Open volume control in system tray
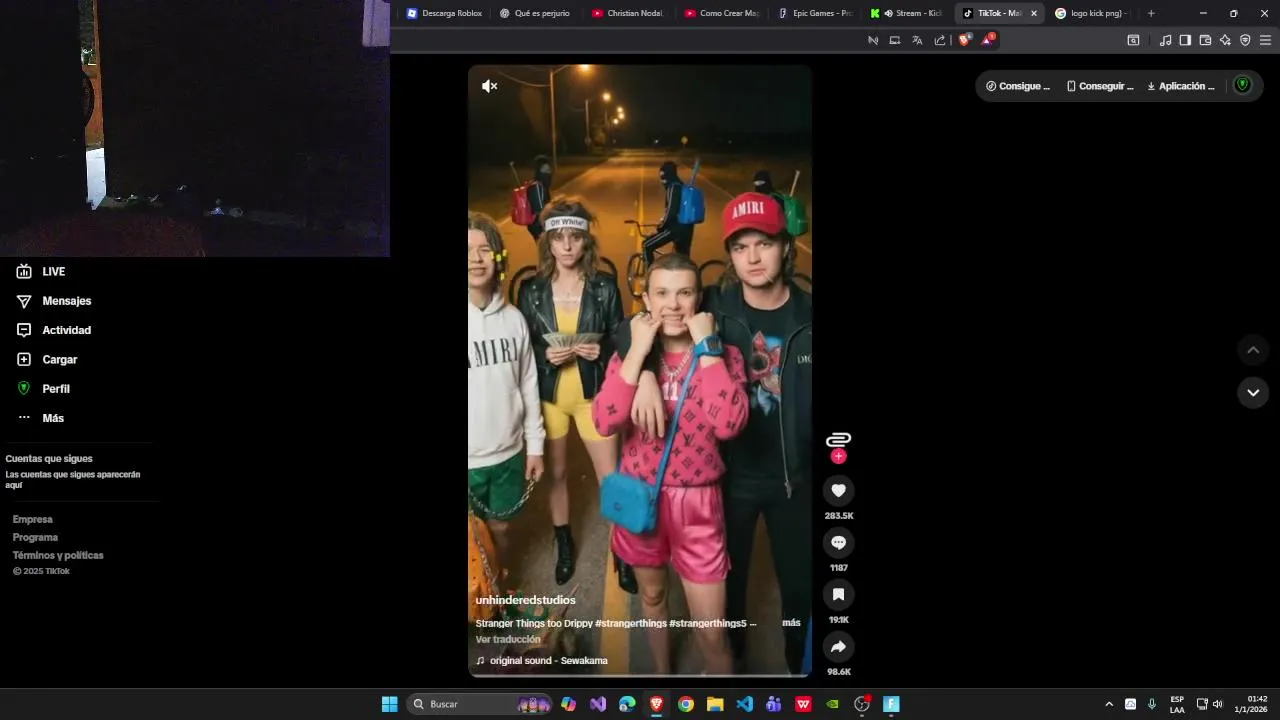This screenshot has height=720, width=1280. pyautogui.click(x=1217, y=704)
